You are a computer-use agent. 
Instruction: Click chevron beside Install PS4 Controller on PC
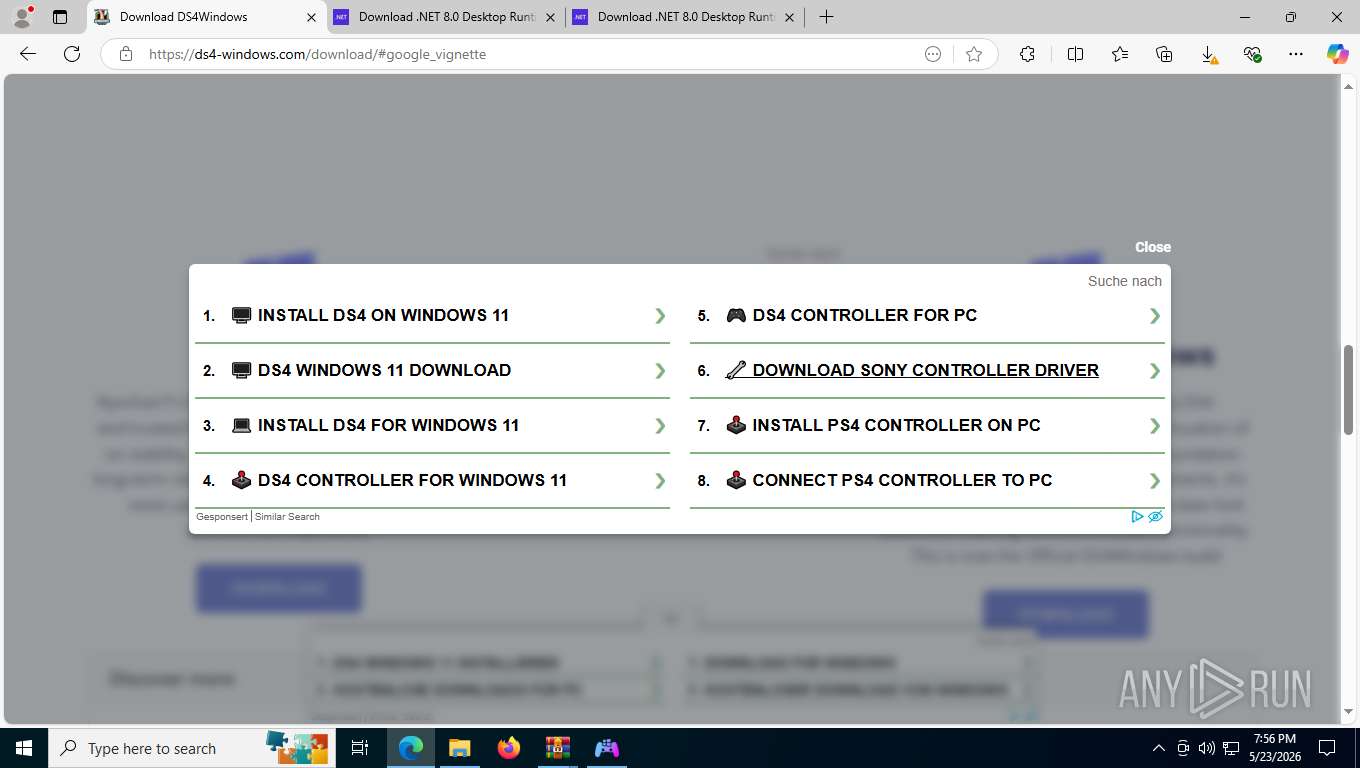coord(1155,426)
